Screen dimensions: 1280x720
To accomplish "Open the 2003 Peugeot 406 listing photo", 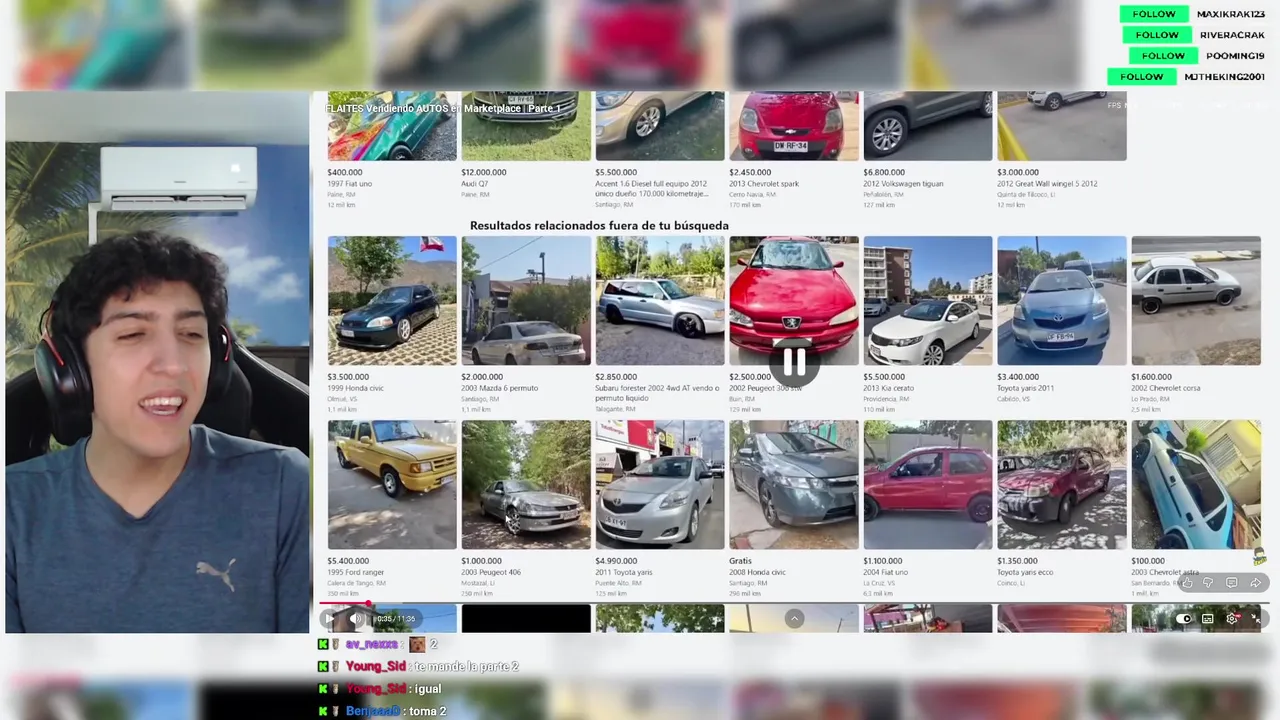I will tap(526, 485).
